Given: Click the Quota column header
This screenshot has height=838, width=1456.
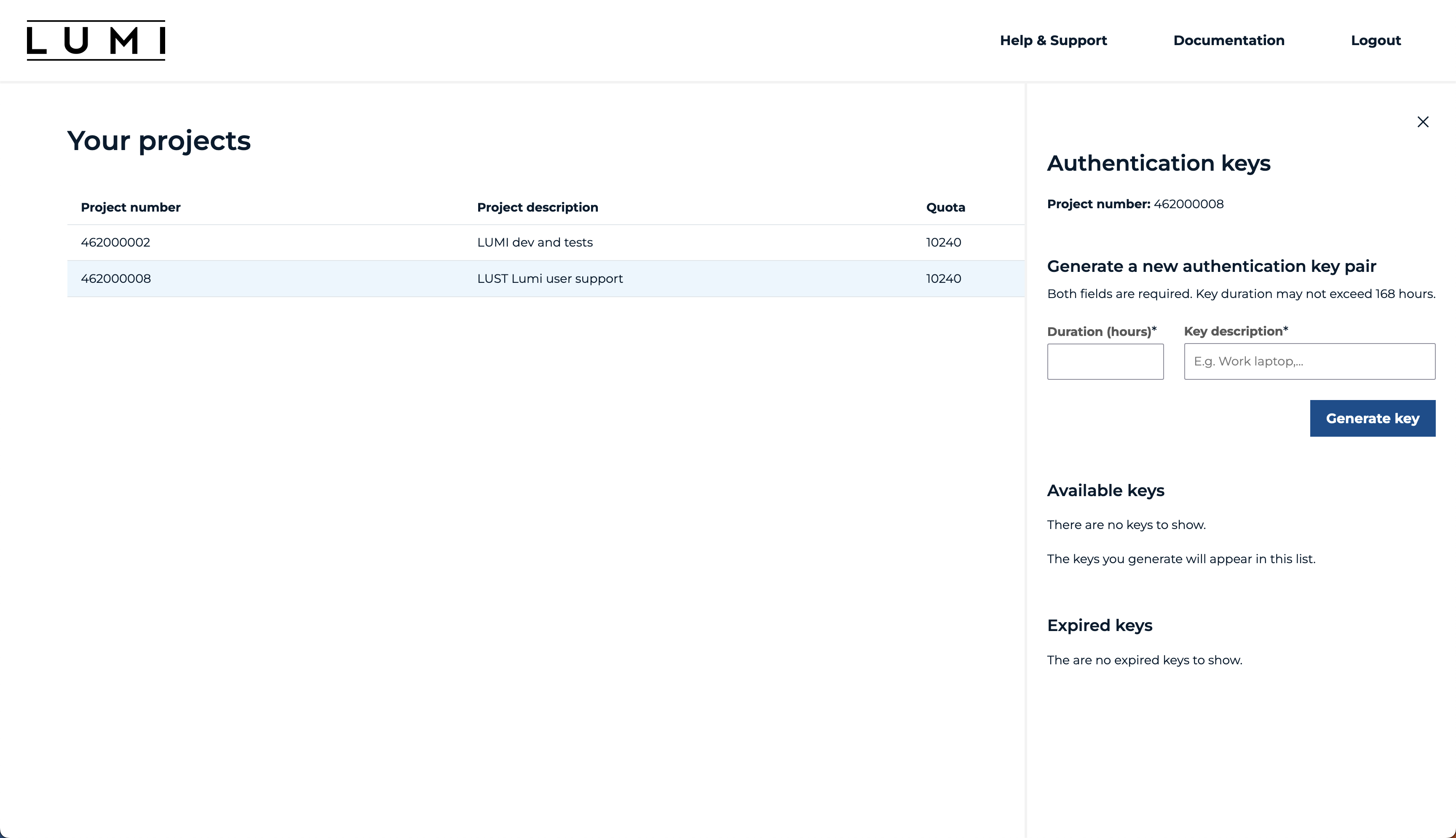Looking at the screenshot, I should pos(945,207).
